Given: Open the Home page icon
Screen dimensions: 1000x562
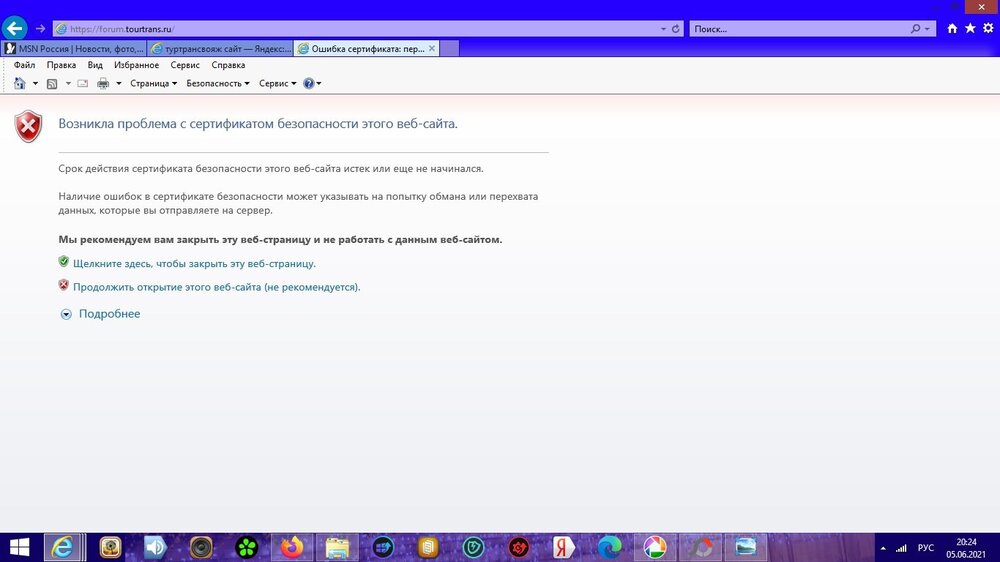Looking at the screenshot, I should point(952,29).
